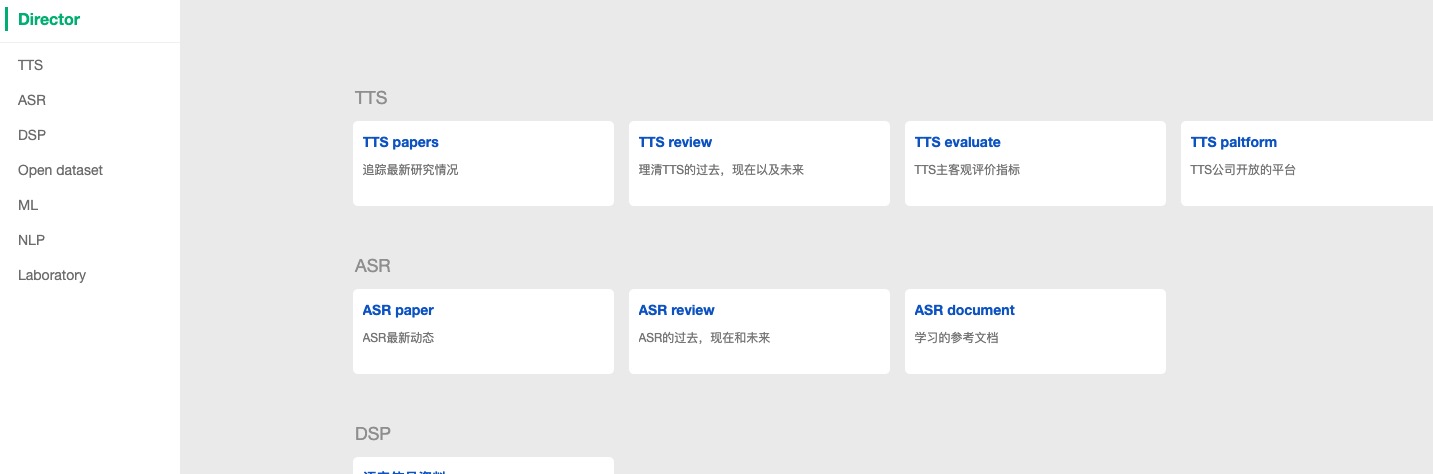Click the description 理清TTS的过去，现在以及未来

point(722,170)
